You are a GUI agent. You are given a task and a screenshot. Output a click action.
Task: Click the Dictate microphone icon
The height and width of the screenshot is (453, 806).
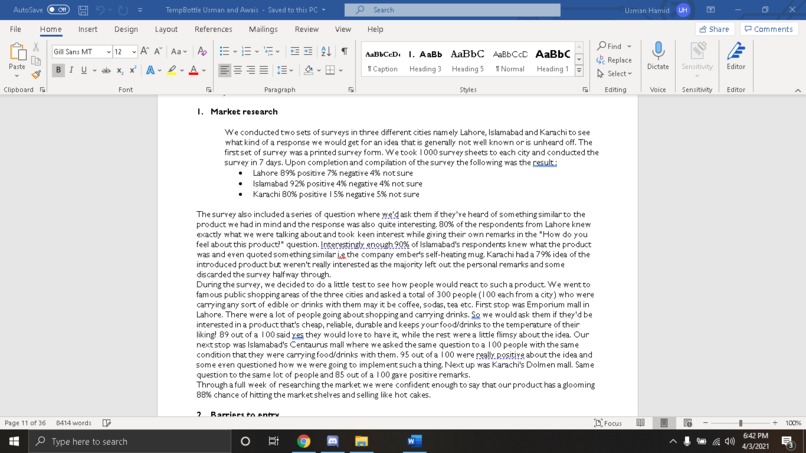[x=658, y=51]
